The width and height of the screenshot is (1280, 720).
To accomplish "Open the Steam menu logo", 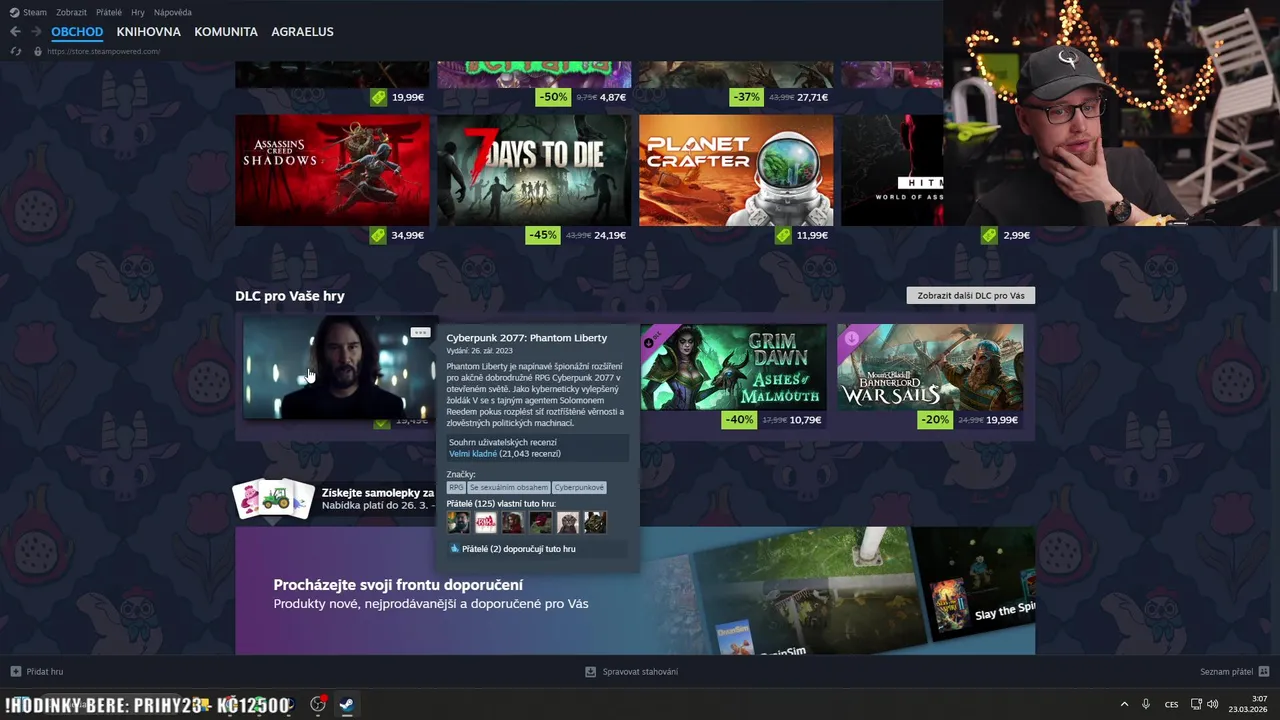I will [14, 12].
